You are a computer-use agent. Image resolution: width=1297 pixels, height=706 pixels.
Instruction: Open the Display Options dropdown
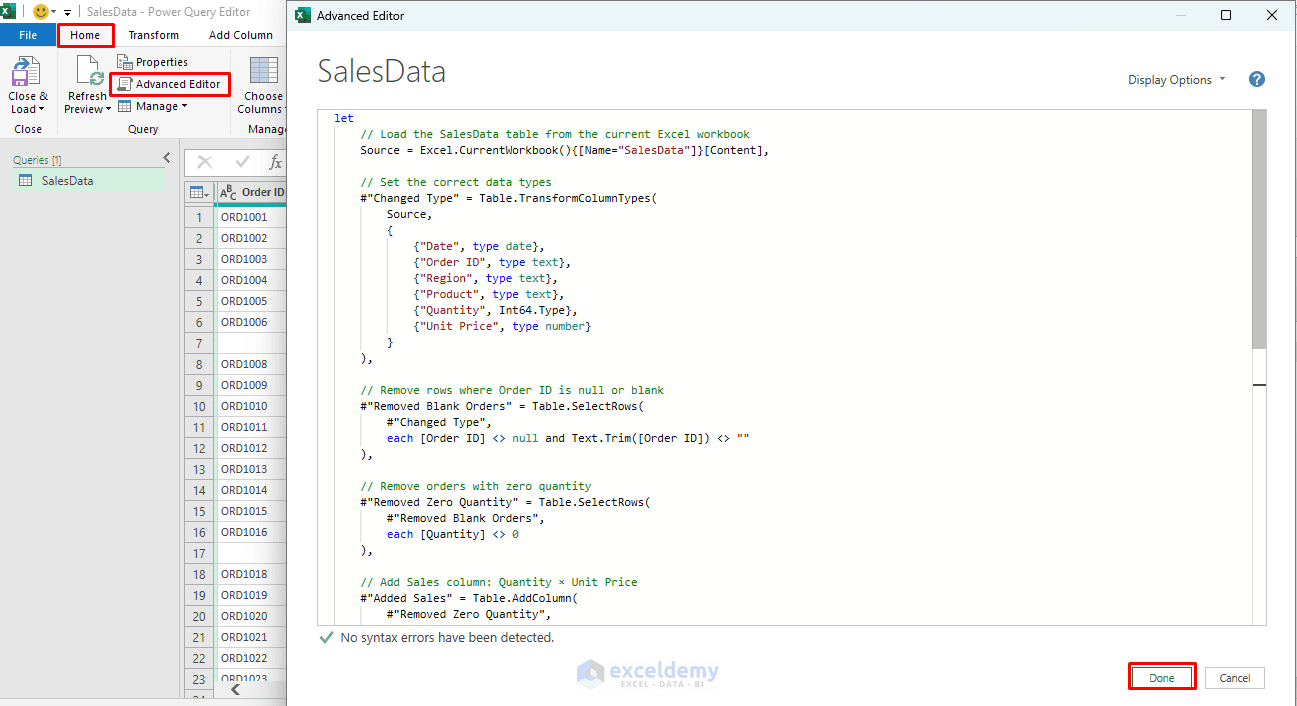[x=1177, y=80]
